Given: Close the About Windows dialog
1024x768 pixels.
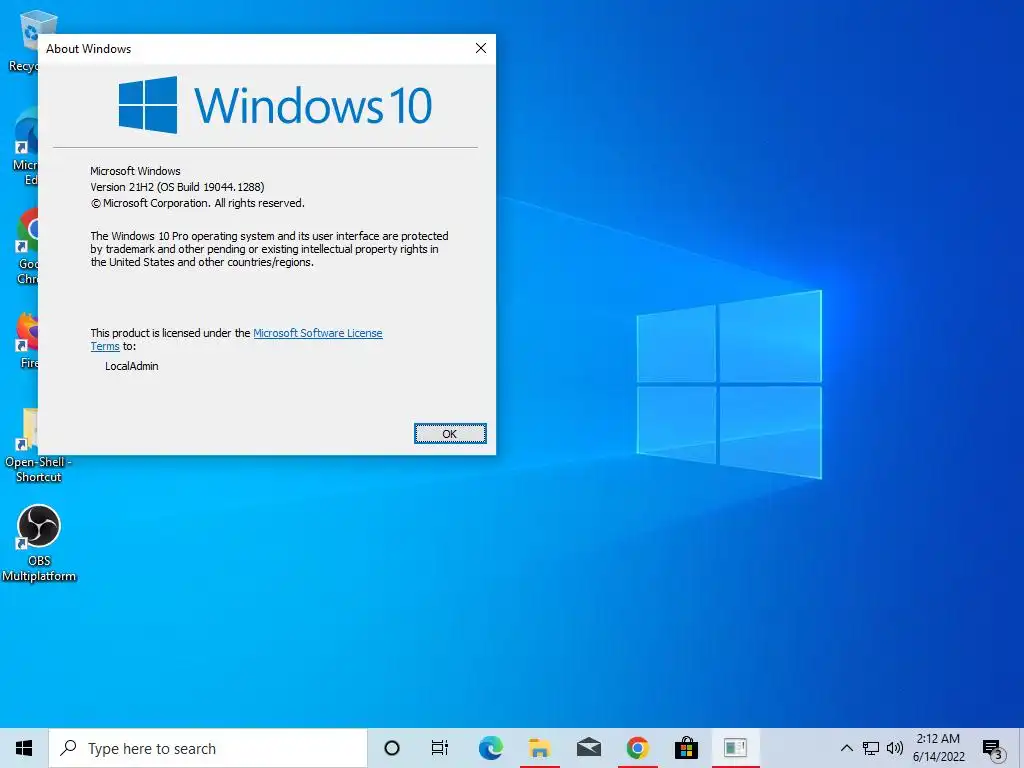Looking at the screenshot, I should coord(481,48).
